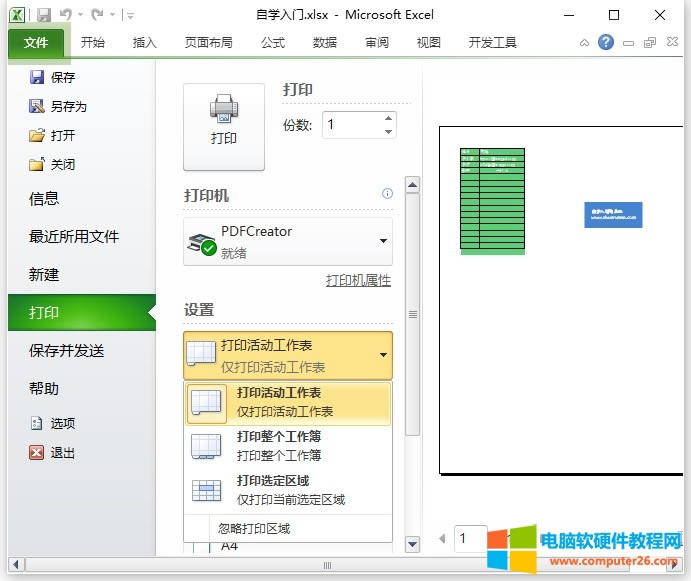Collapse the 打印活动工作表 settings dropdown
This screenshot has height=581, width=691.
pyautogui.click(x=288, y=356)
